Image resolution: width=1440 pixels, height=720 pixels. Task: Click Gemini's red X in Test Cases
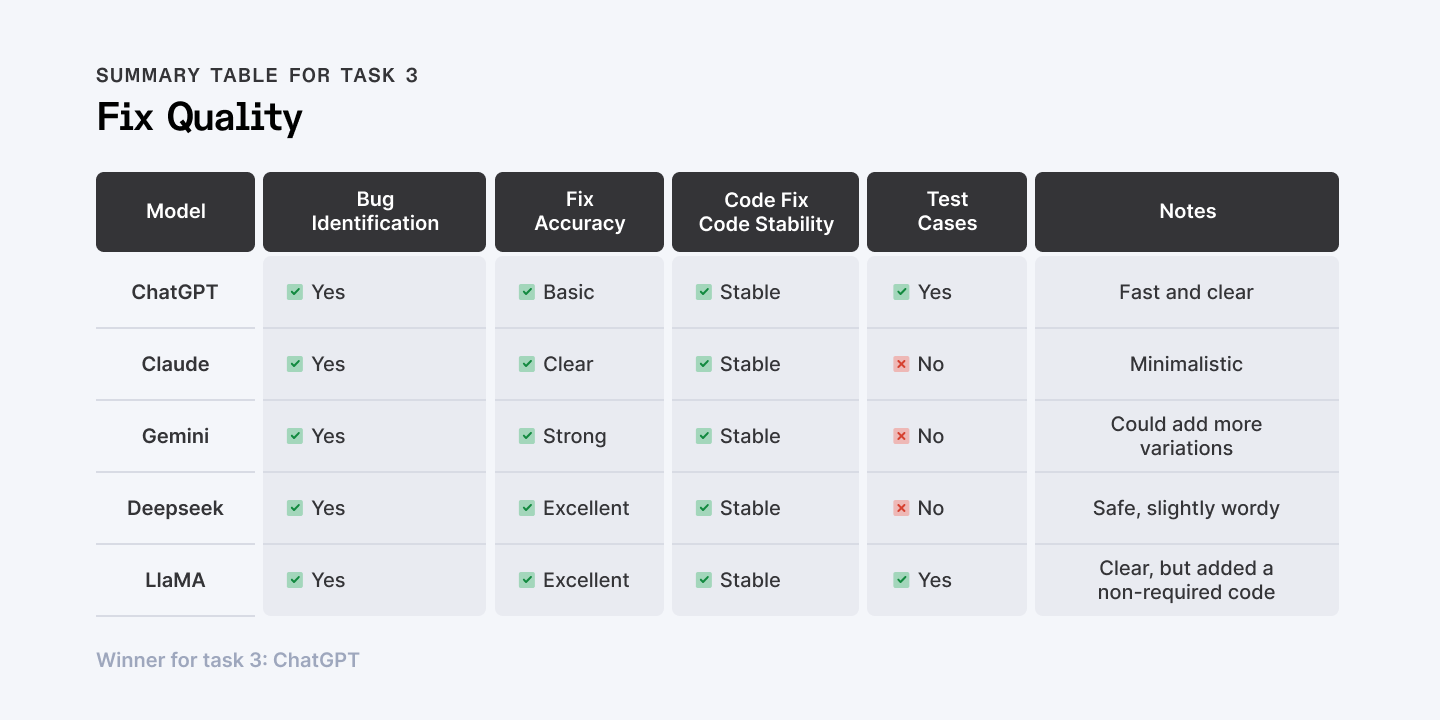click(x=901, y=436)
